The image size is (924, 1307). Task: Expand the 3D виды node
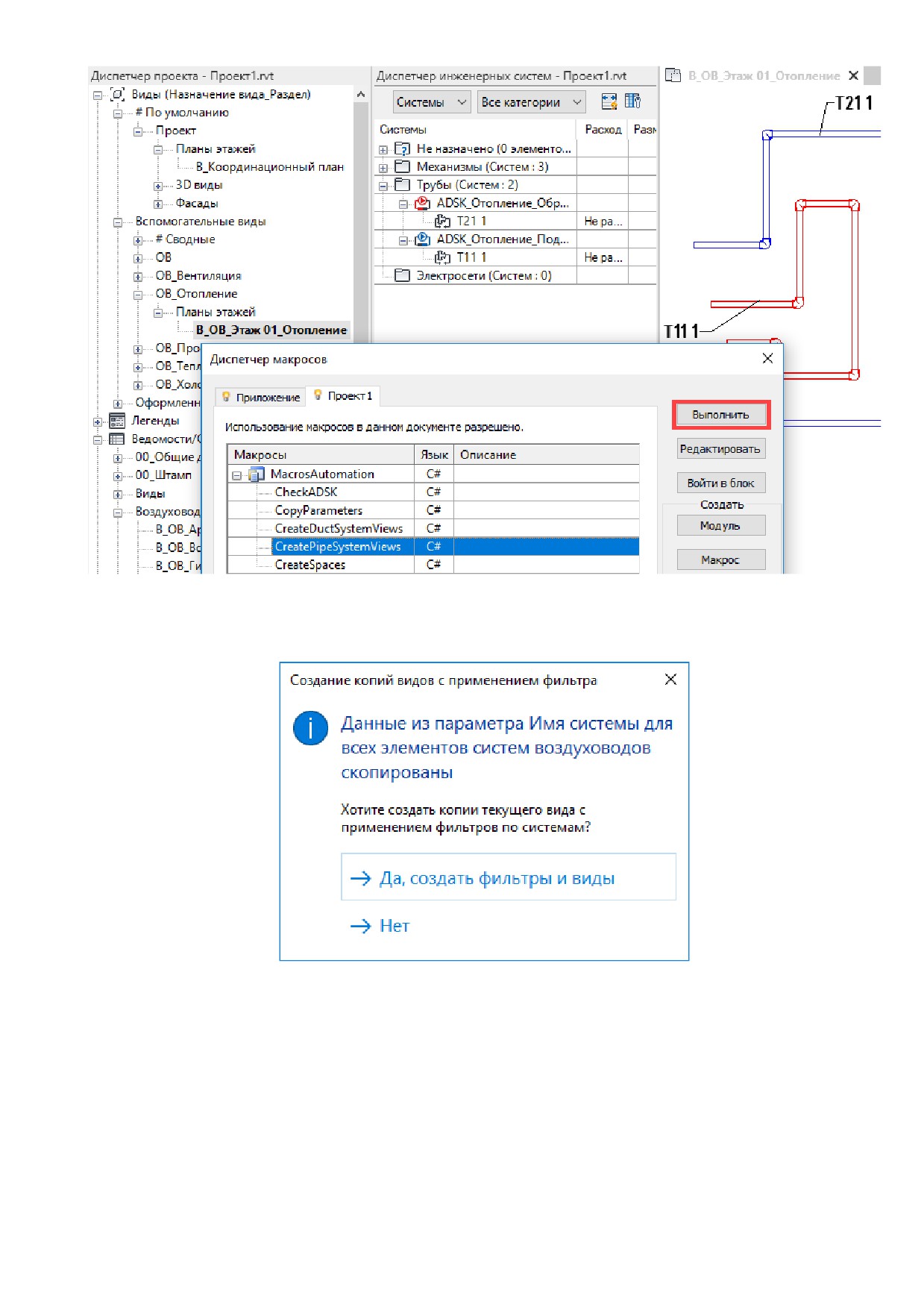[x=158, y=186]
